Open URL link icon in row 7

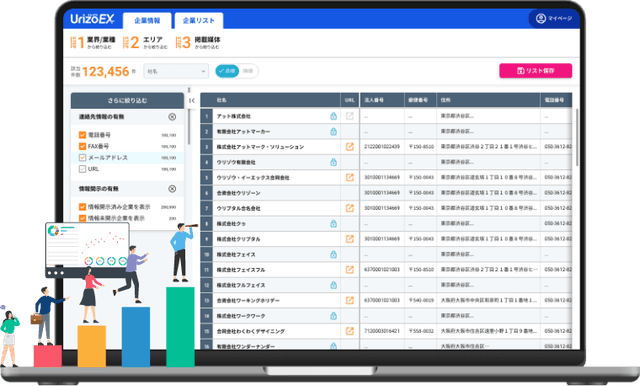click(350, 208)
